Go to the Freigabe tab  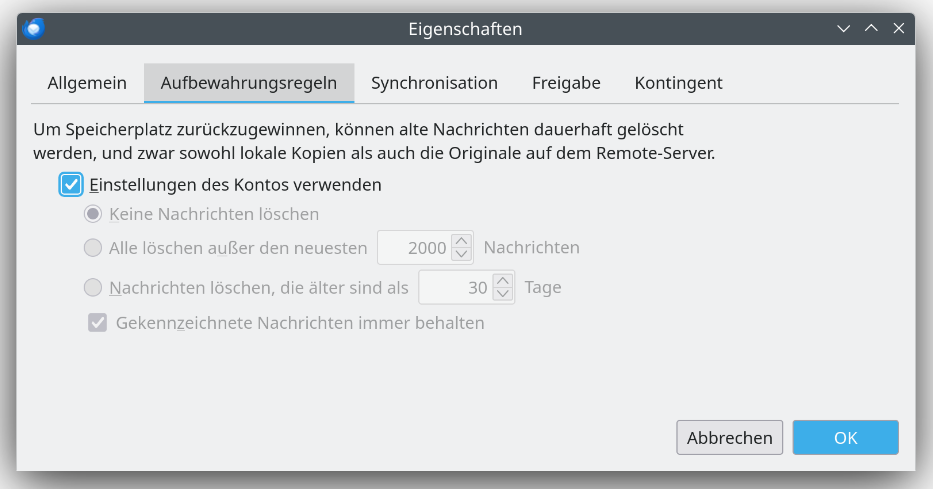(x=566, y=83)
